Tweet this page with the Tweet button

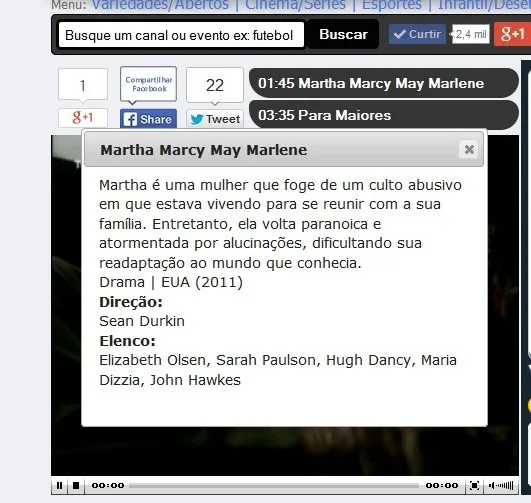[x=215, y=119]
